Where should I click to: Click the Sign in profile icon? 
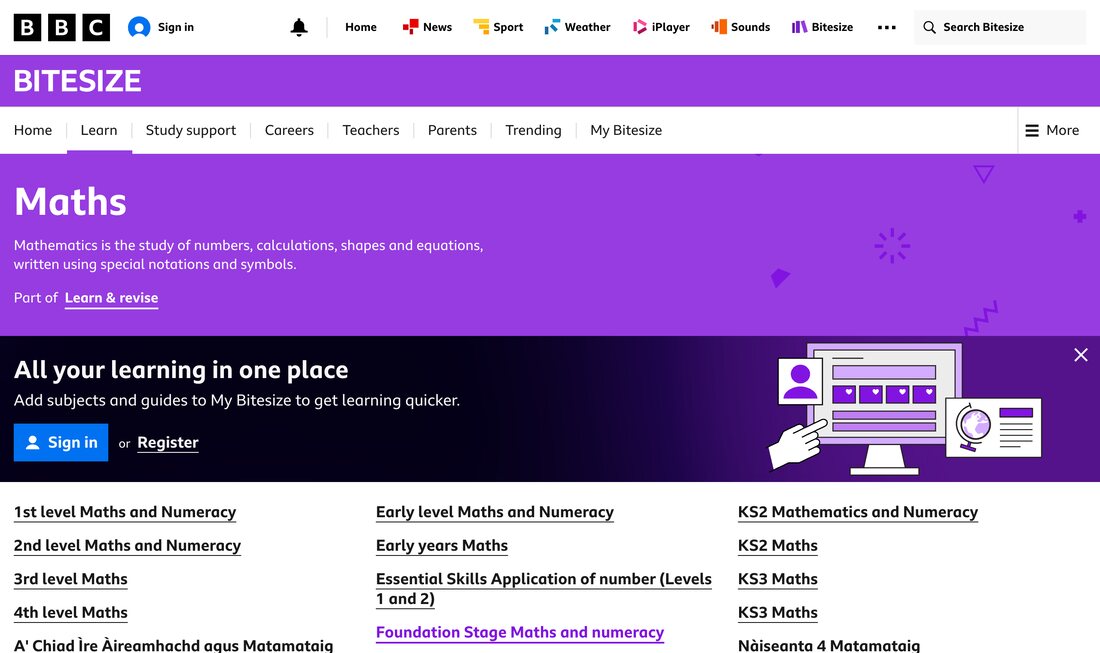139,27
